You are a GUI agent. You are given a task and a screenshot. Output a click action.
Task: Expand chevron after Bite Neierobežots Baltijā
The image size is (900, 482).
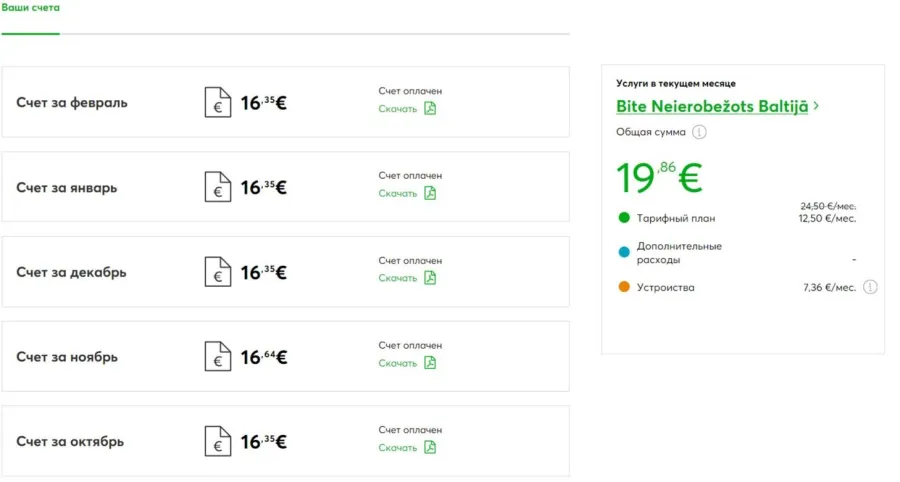[816, 106]
